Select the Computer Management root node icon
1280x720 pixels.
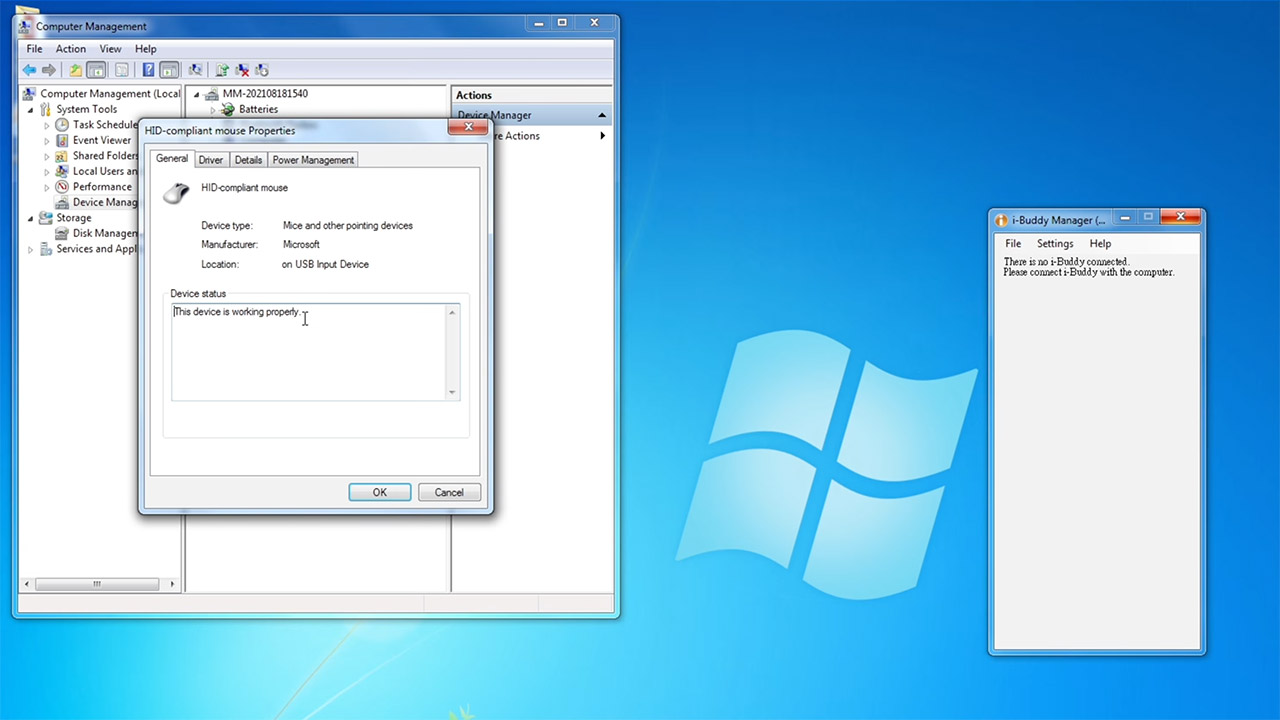tap(30, 94)
